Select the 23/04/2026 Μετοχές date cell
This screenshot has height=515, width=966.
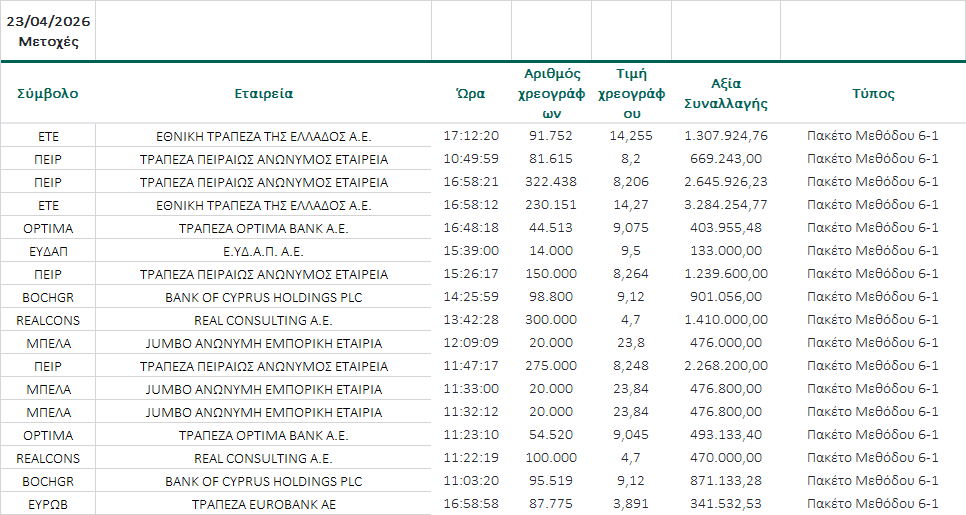(48, 31)
